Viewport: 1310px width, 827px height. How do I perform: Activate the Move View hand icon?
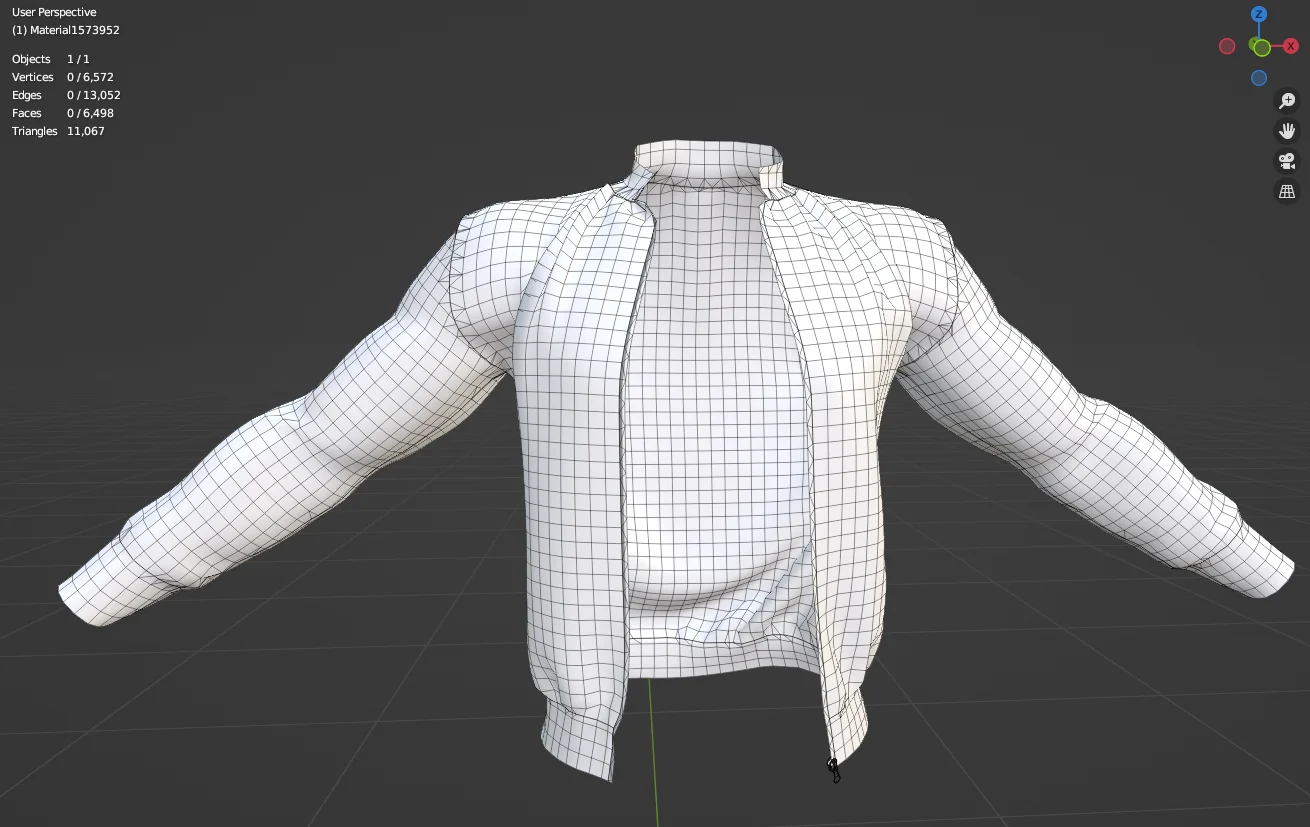coord(1287,130)
